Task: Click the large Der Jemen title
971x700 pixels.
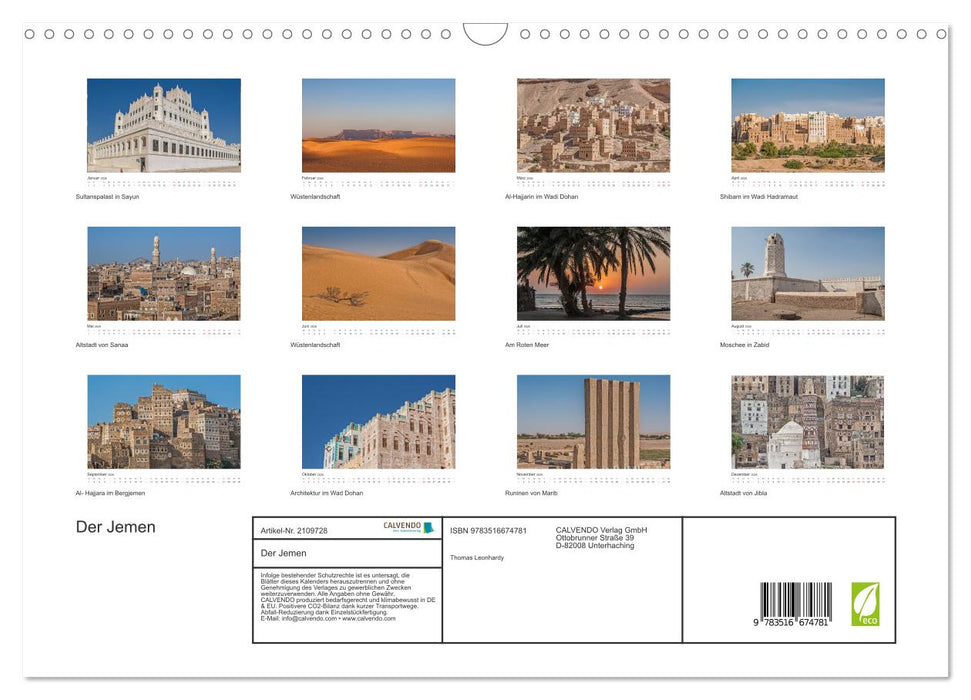Action: coord(116,527)
